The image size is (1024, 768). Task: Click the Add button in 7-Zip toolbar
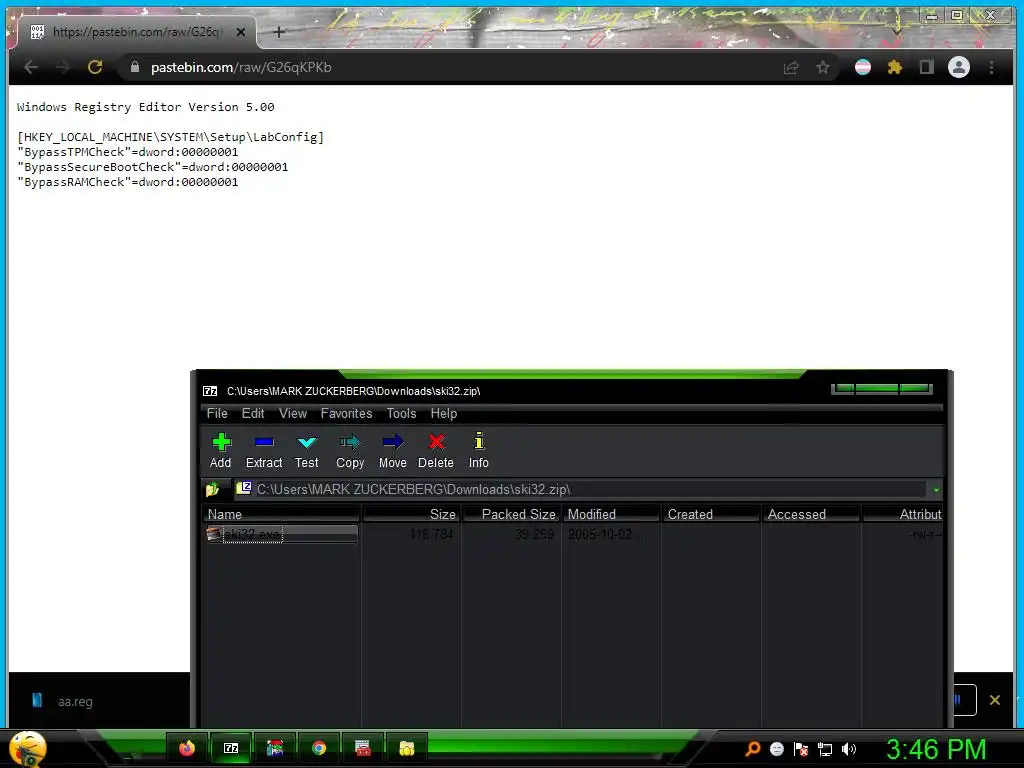click(221, 451)
